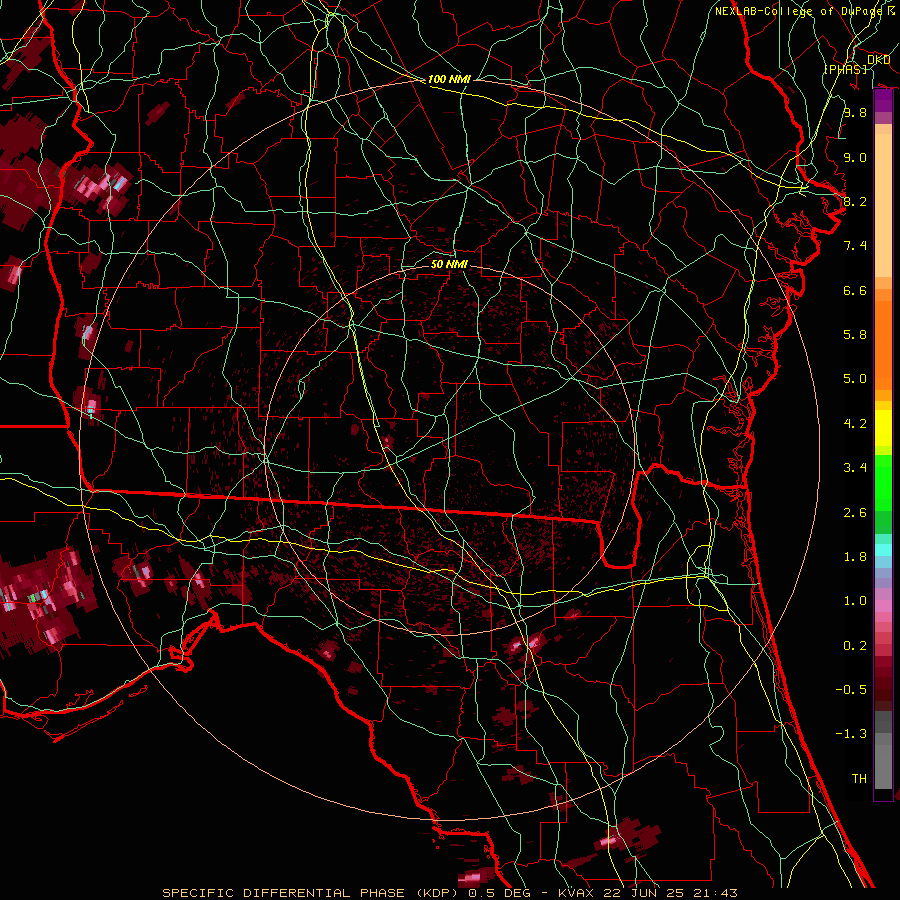Click the 8.2 color scale value
This screenshot has width=900, height=900.
pyautogui.click(x=855, y=201)
